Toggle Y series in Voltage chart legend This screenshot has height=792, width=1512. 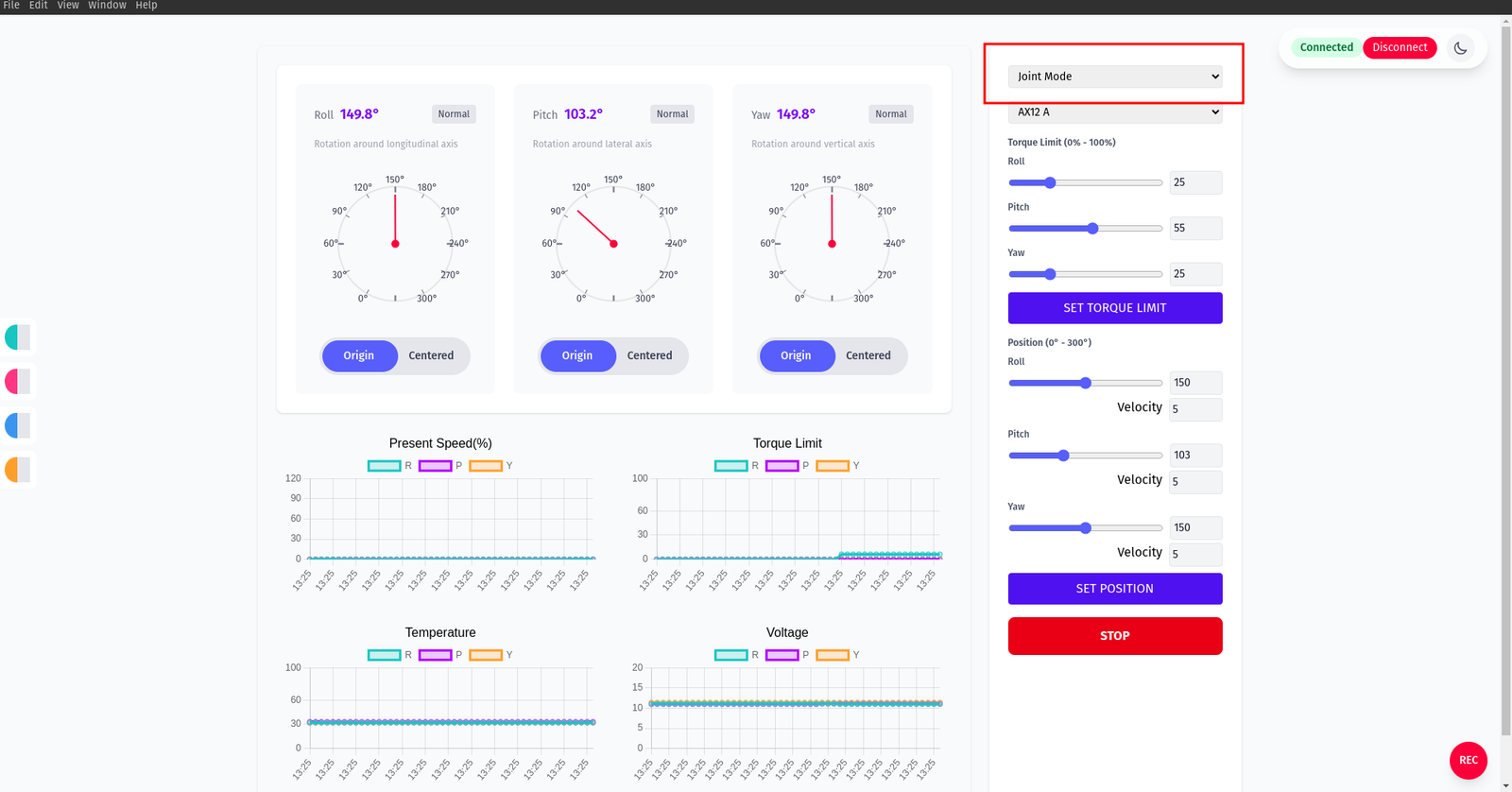tap(833, 655)
